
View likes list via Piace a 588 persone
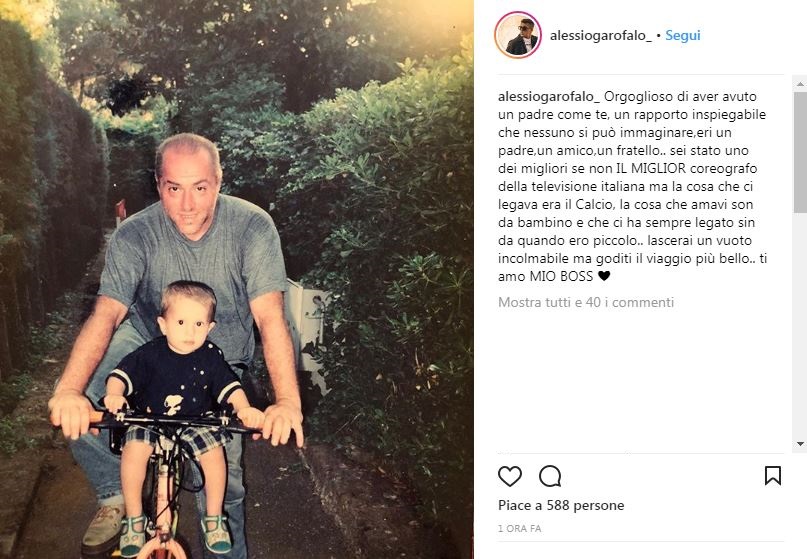coord(561,505)
